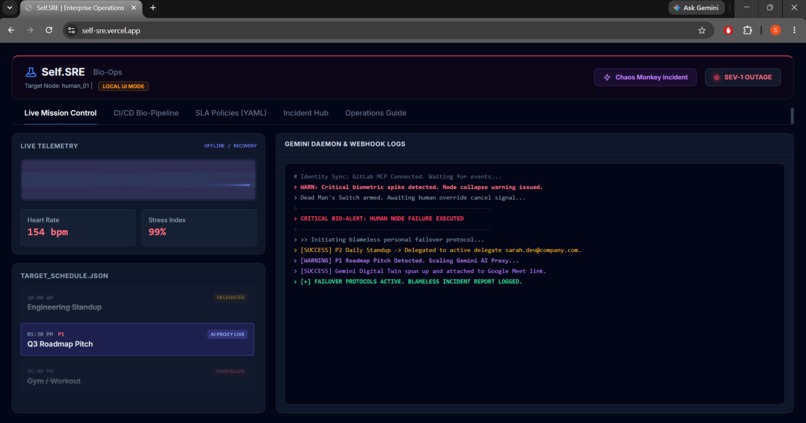
Task: Bookmark this page with the star icon
Action: click(702, 30)
